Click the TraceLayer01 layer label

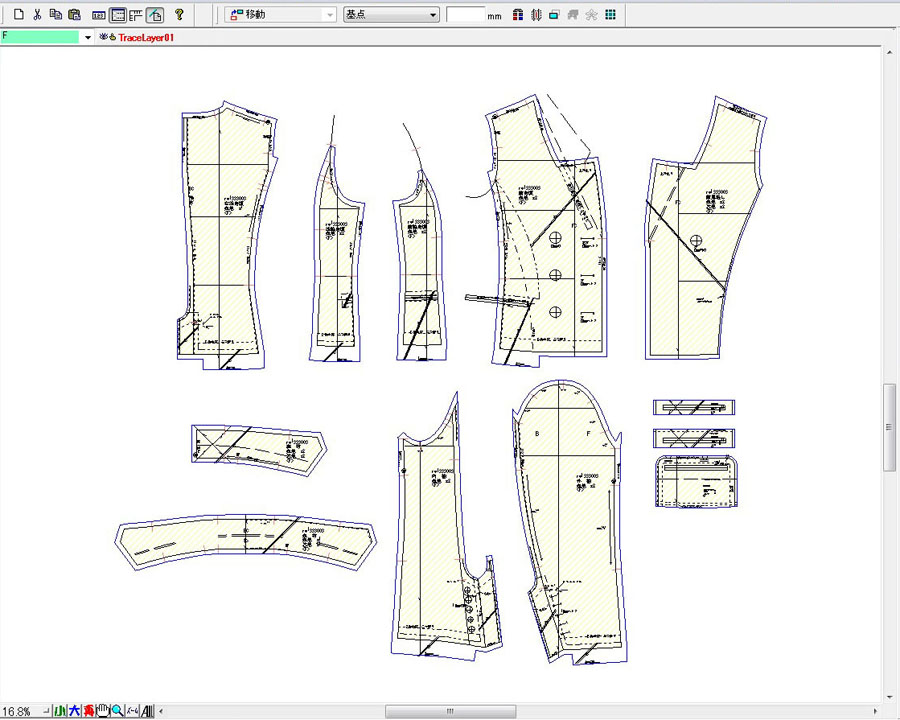146,37
